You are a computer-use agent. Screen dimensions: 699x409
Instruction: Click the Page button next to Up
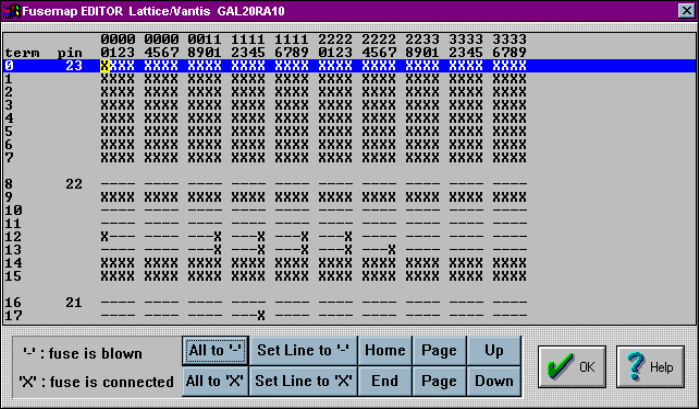pos(439,351)
